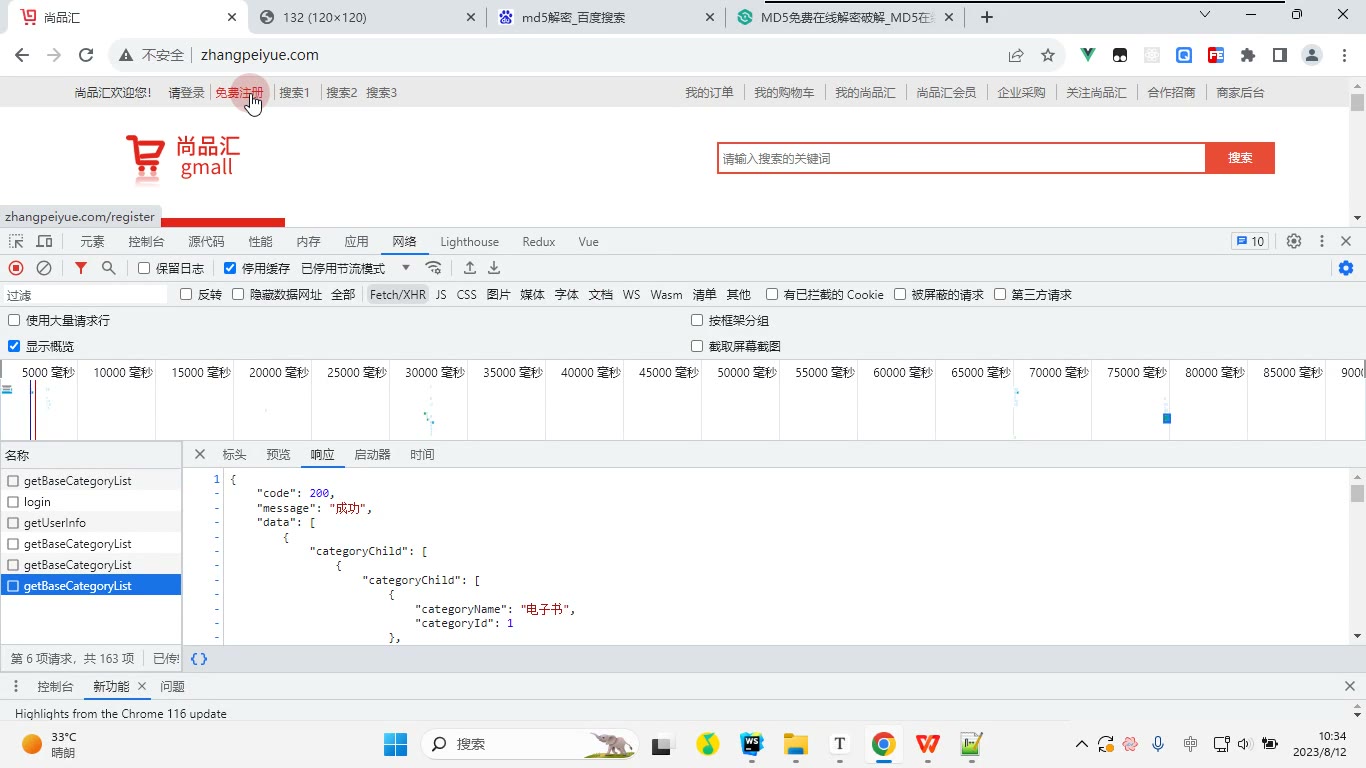
Task: Toggle the red network filter funnel
Action: tap(81, 268)
